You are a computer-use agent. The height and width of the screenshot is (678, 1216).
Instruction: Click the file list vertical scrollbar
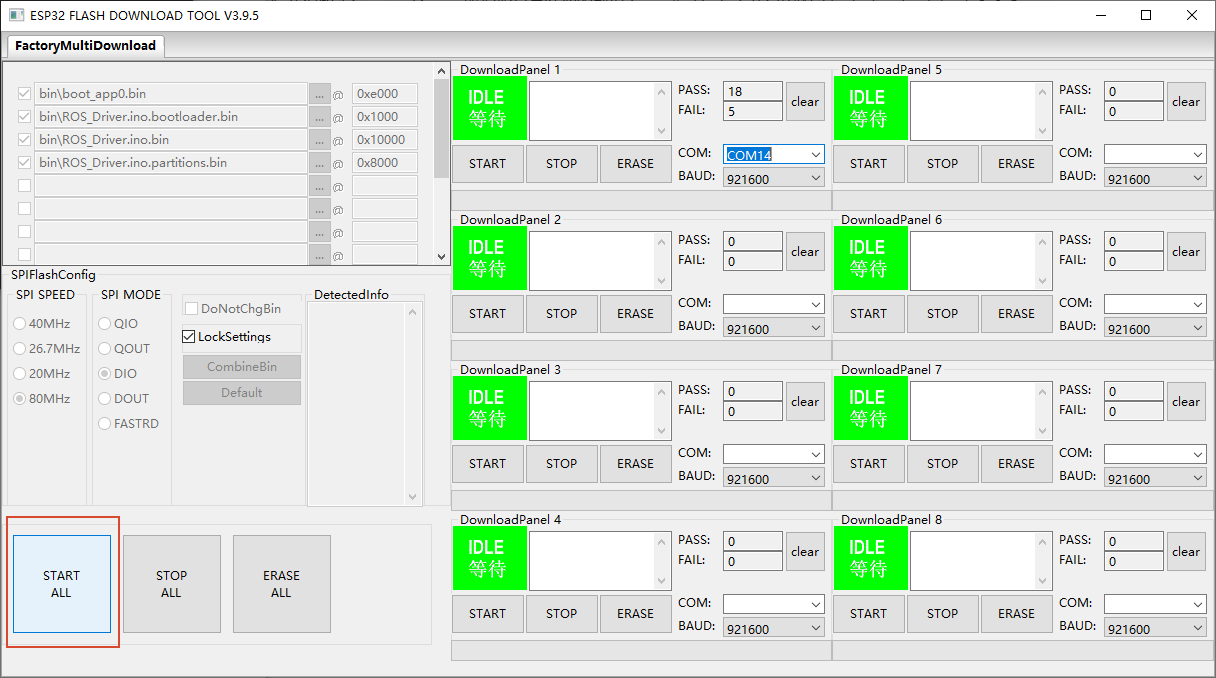(441, 164)
